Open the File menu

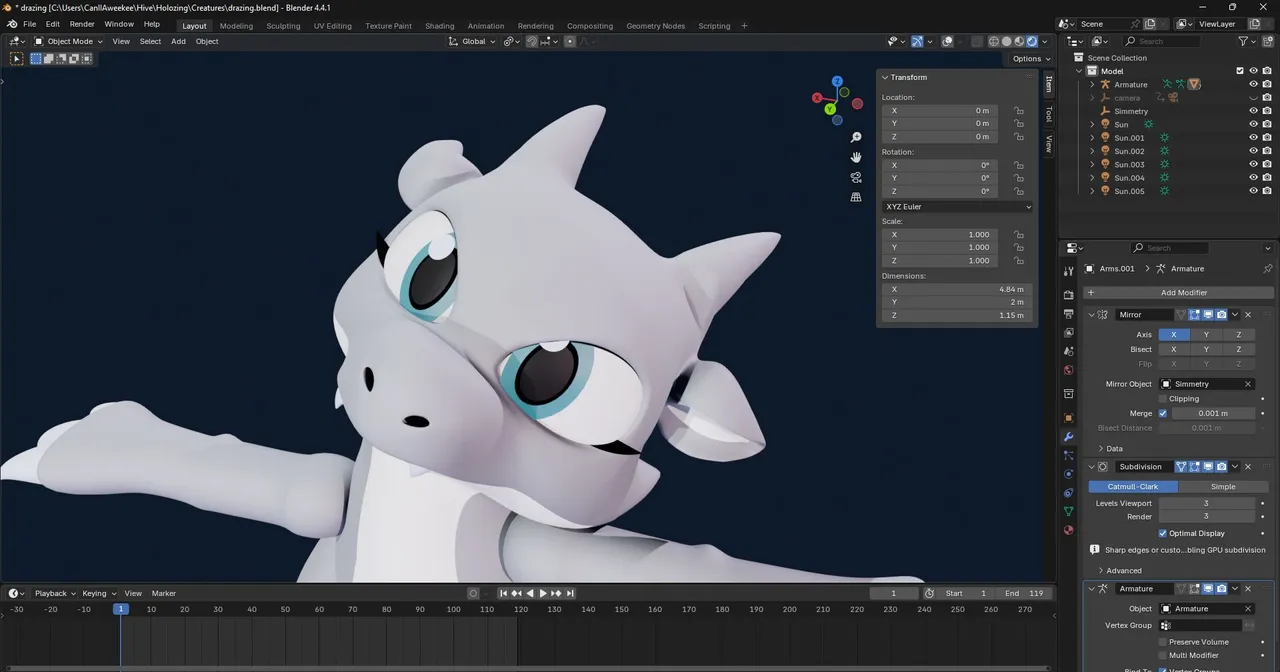(x=30, y=24)
